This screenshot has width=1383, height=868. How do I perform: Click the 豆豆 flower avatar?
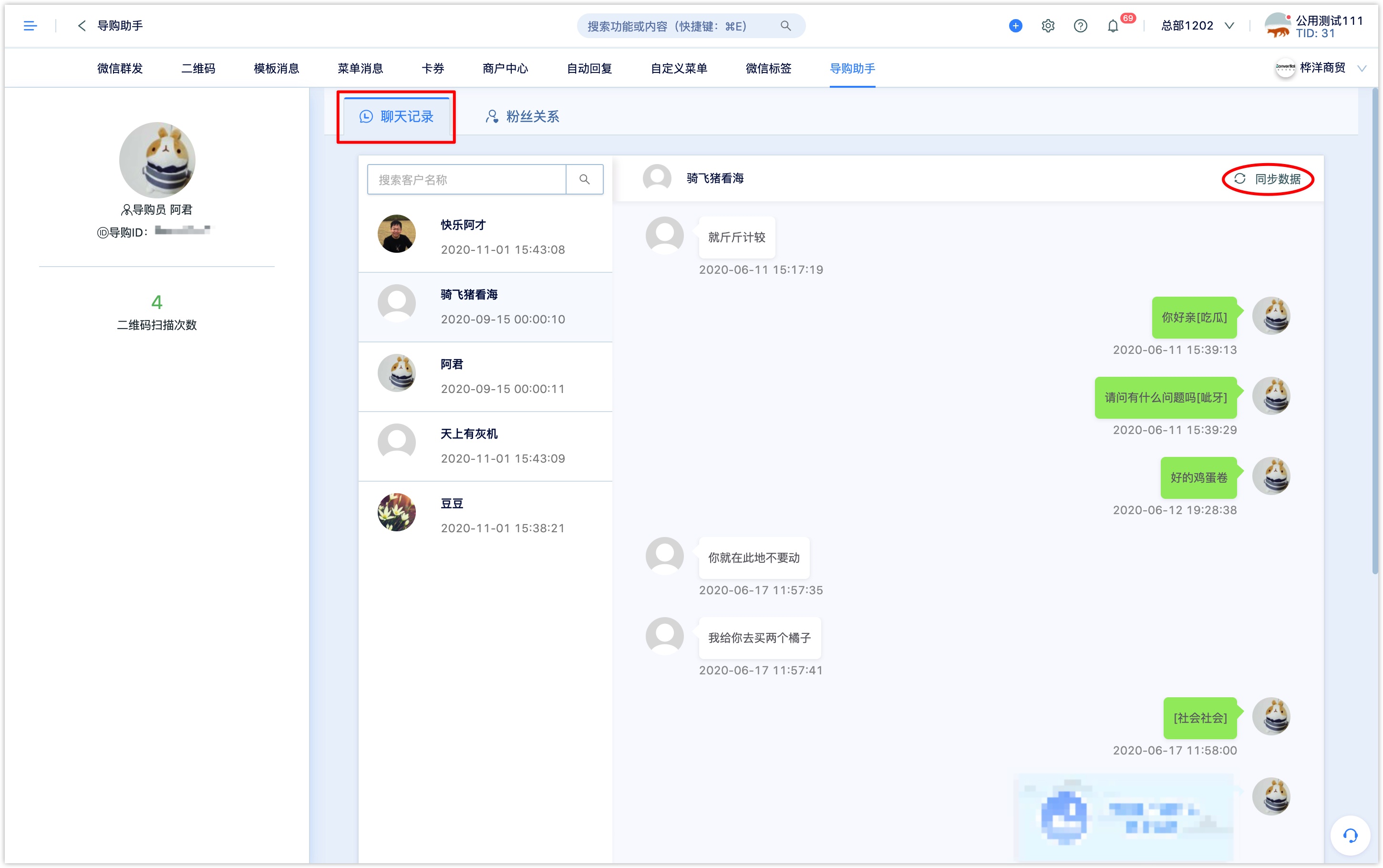396,512
